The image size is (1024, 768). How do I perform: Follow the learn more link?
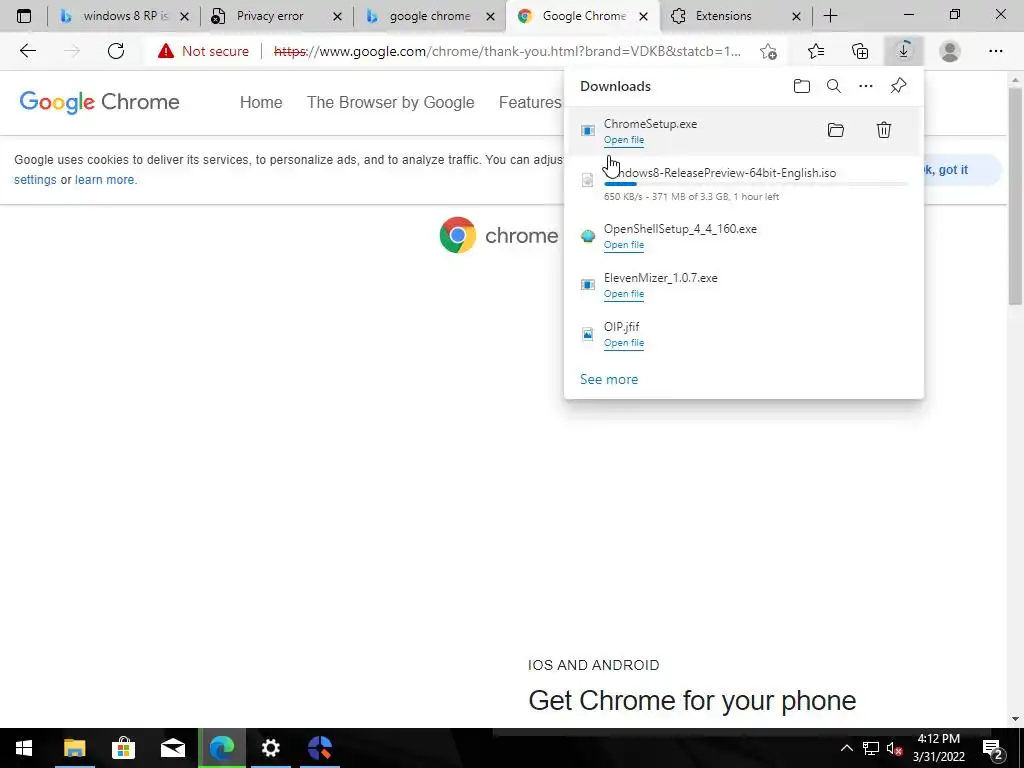pos(104,180)
